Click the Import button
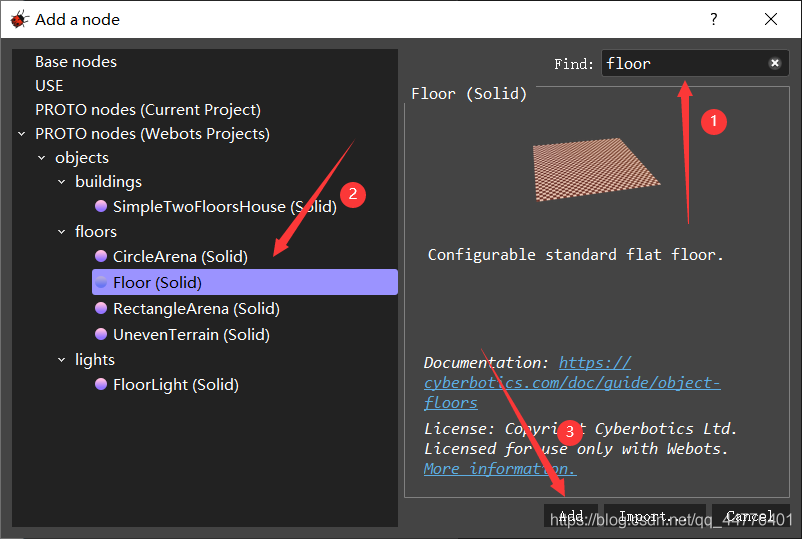802x539 pixels. coord(655,515)
